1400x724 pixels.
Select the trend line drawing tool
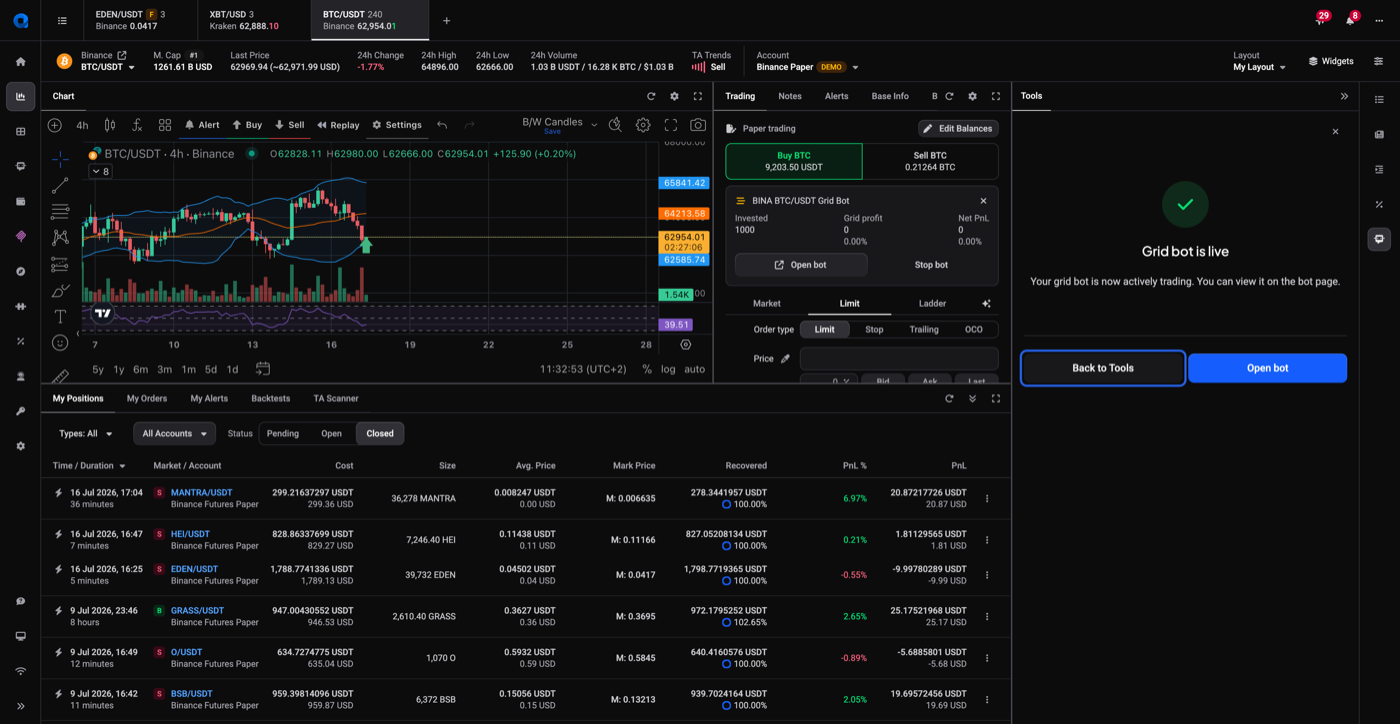coord(60,185)
